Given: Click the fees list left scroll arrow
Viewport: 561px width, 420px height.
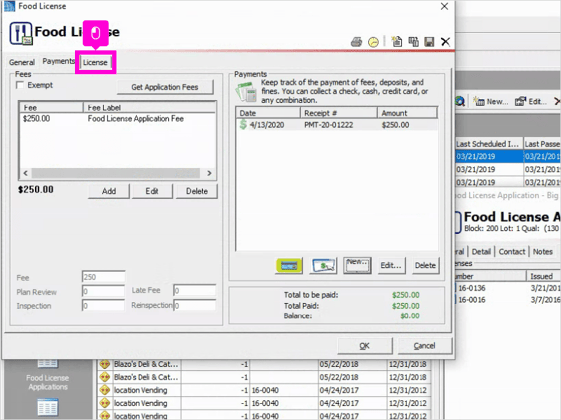Looking at the screenshot, I should [25, 173].
